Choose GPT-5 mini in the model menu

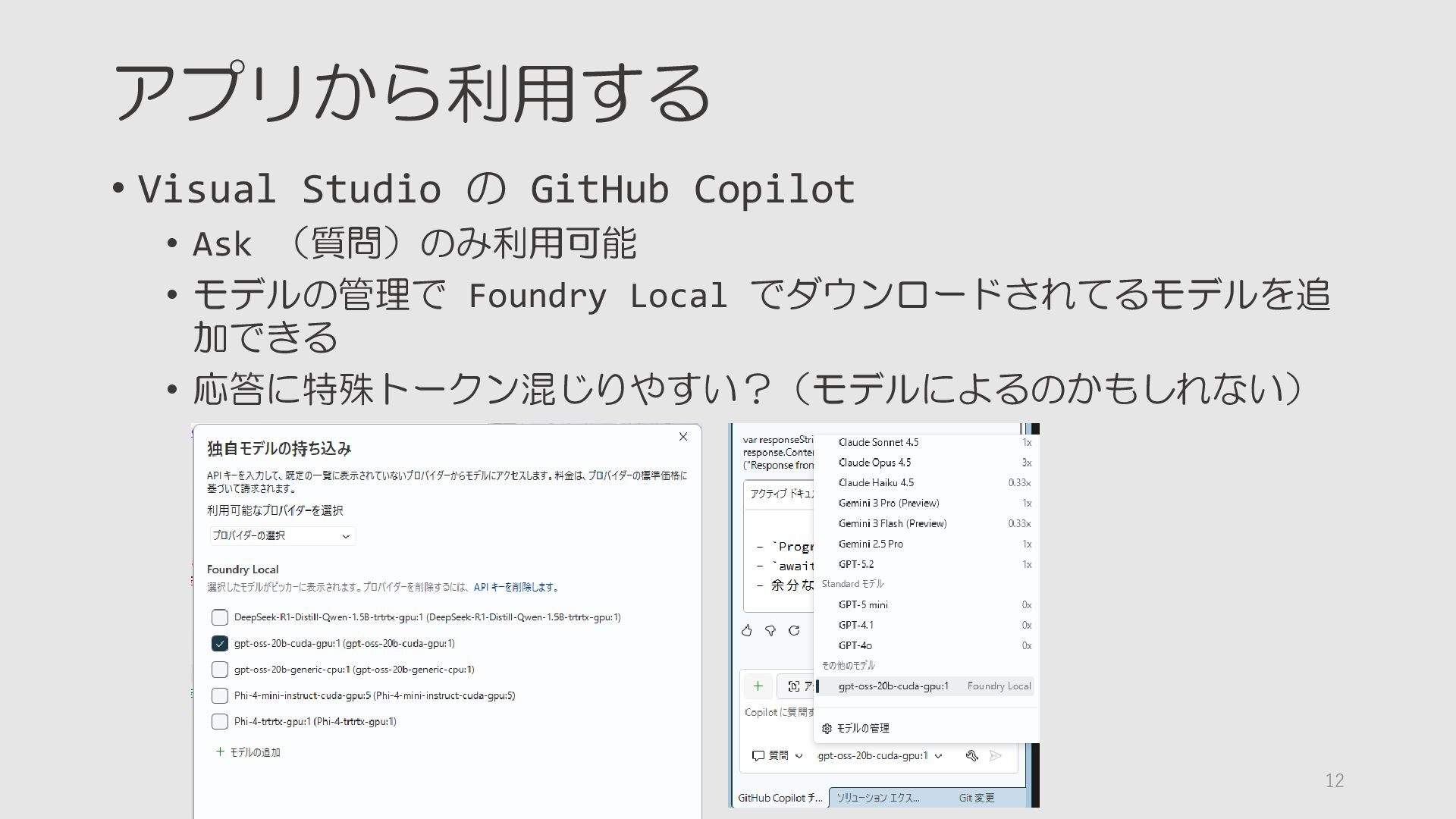click(863, 605)
